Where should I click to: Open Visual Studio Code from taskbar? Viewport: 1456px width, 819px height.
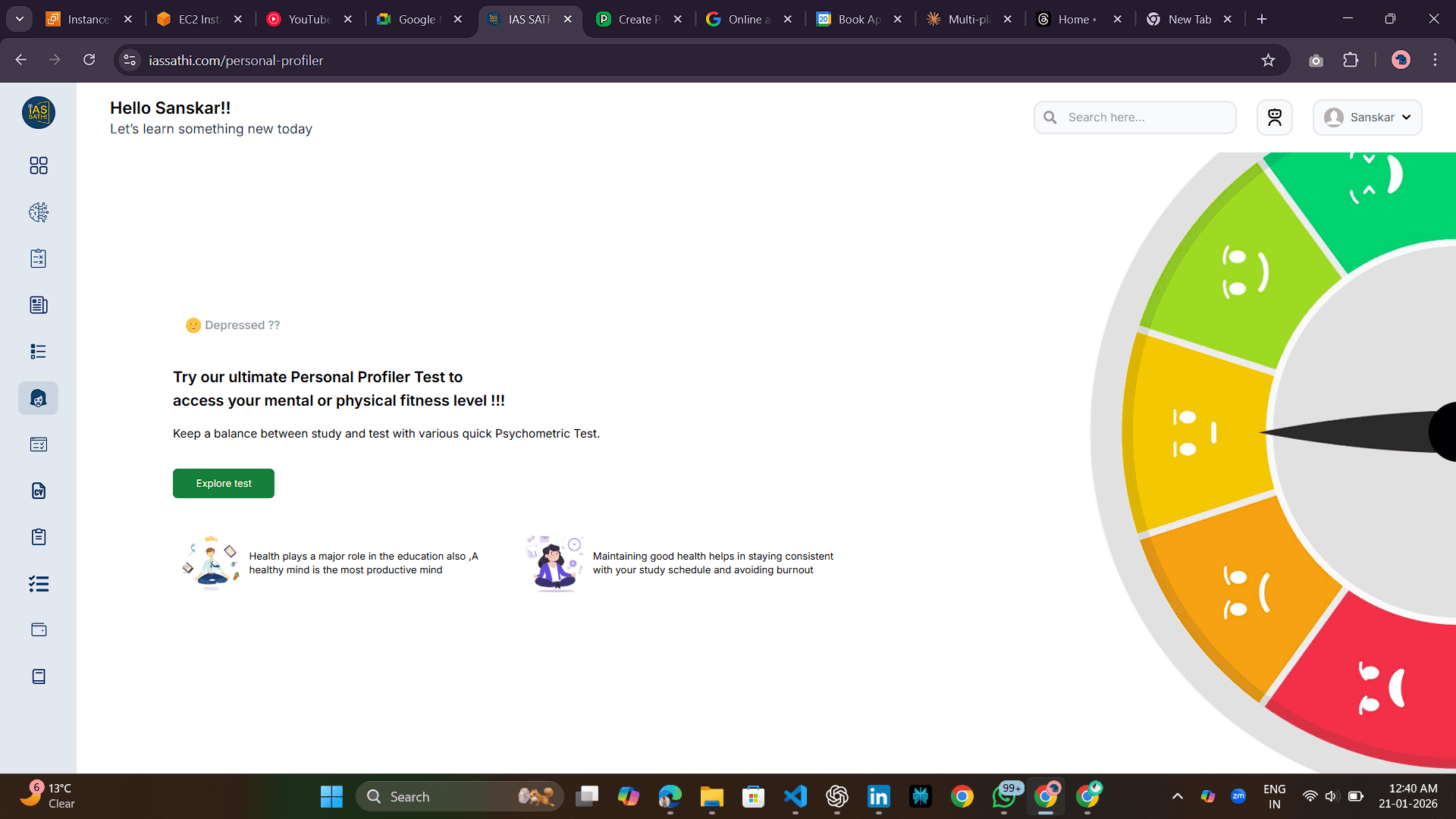click(795, 796)
